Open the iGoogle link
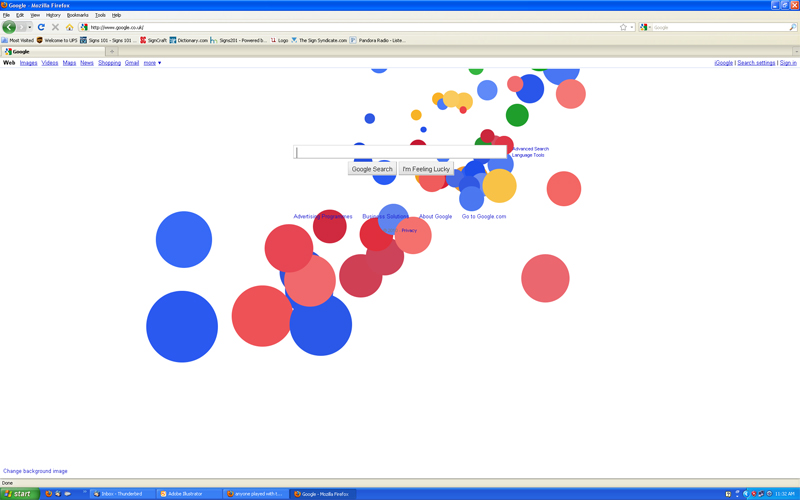The height and width of the screenshot is (500, 800). (x=723, y=63)
